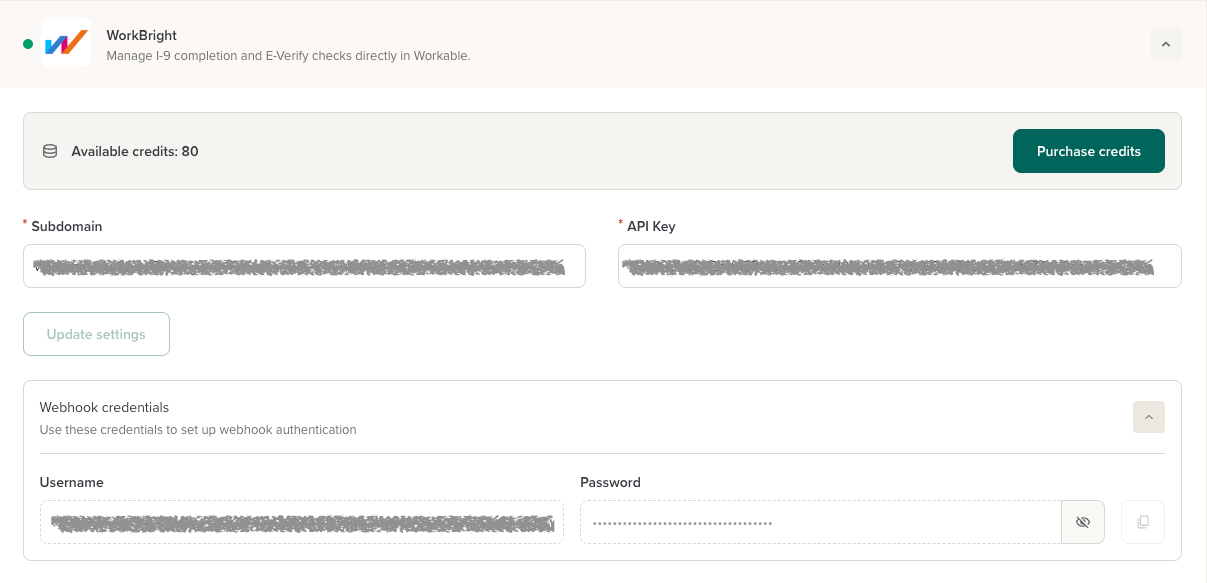The image size is (1207, 583).
Task: Click the WorkBright logo icon
Action: coord(66,44)
